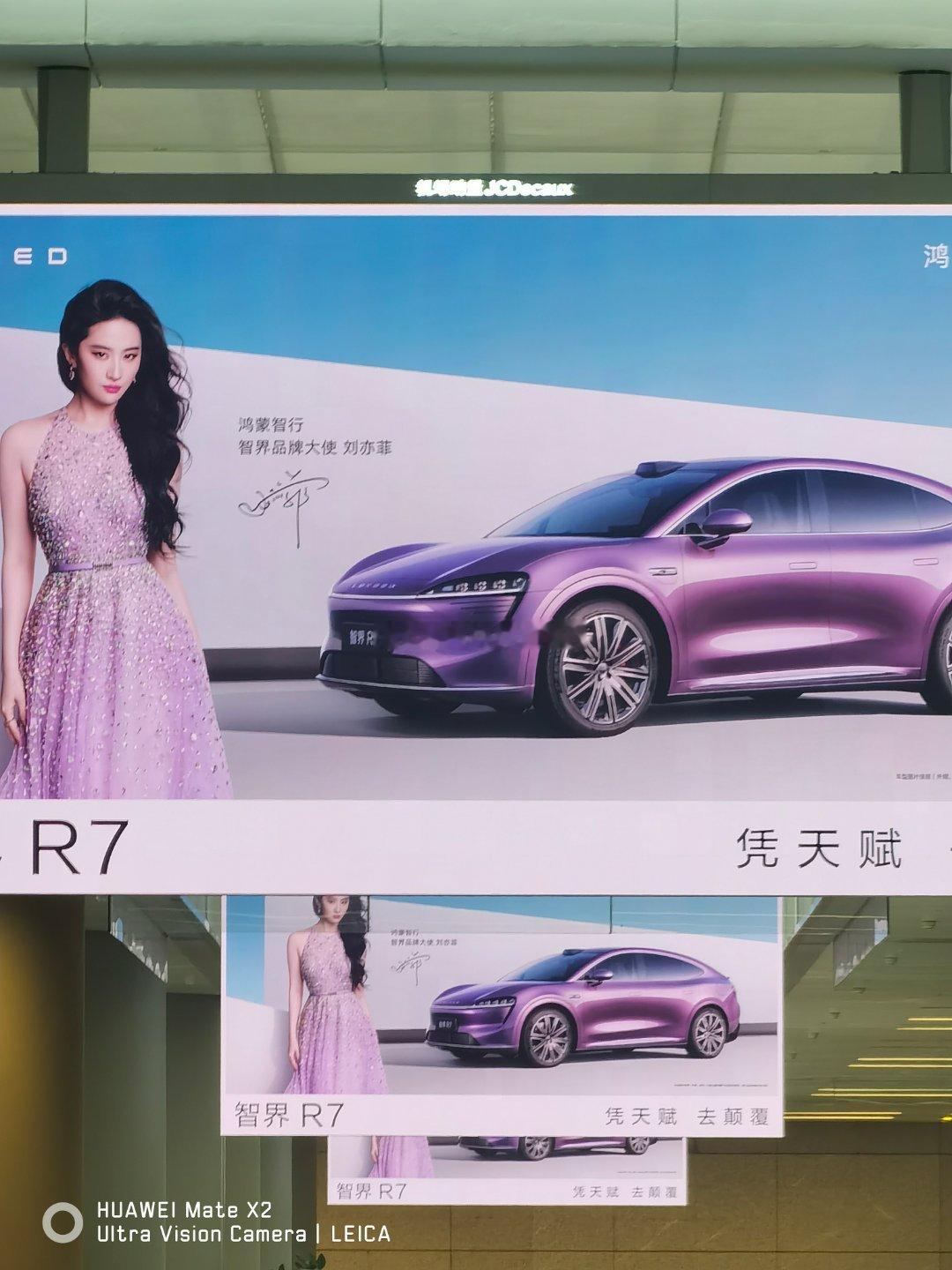952x1270 pixels.
Task: Click '鸿蒙智行' text beside the woman on top billboard
Action: (x=271, y=426)
